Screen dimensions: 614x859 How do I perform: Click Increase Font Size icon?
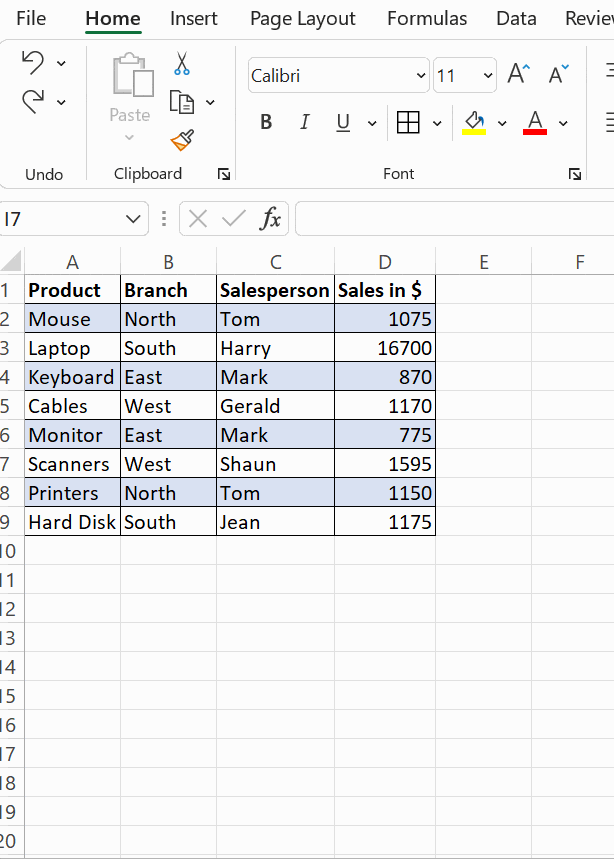(518, 73)
